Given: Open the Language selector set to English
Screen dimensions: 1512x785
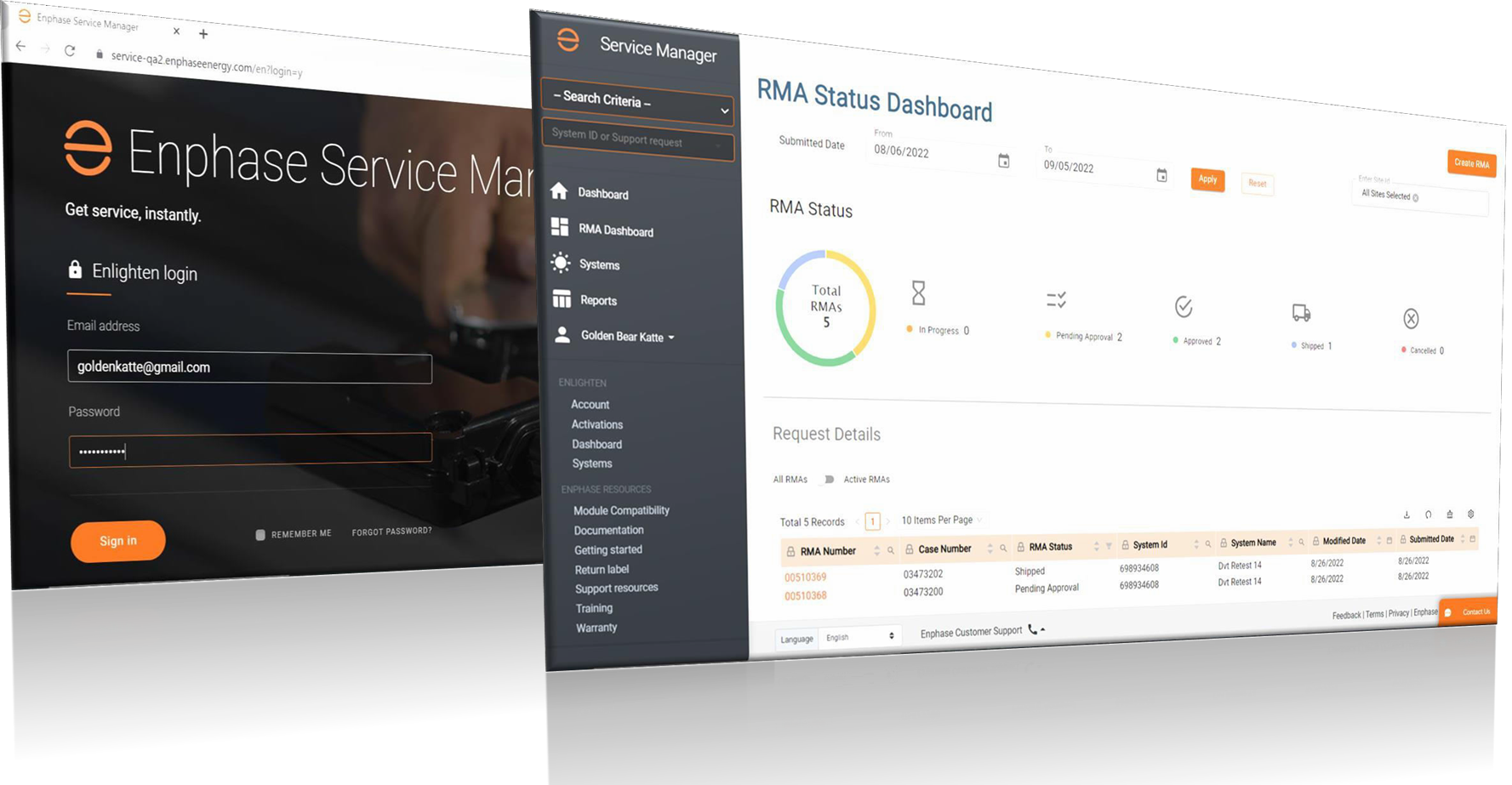Looking at the screenshot, I should pyautogui.click(x=859, y=637).
